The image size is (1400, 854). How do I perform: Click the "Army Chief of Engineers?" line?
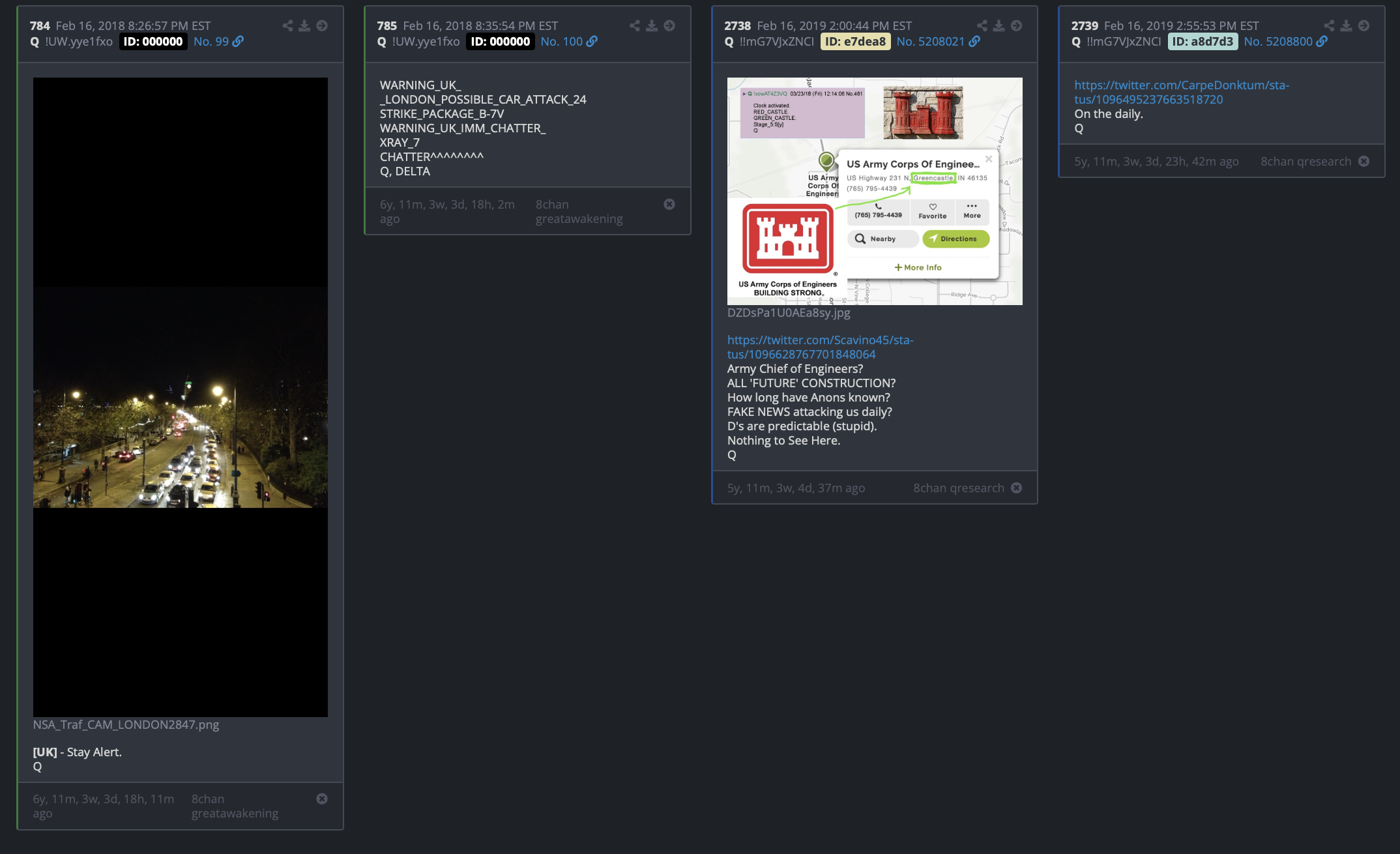(795, 368)
